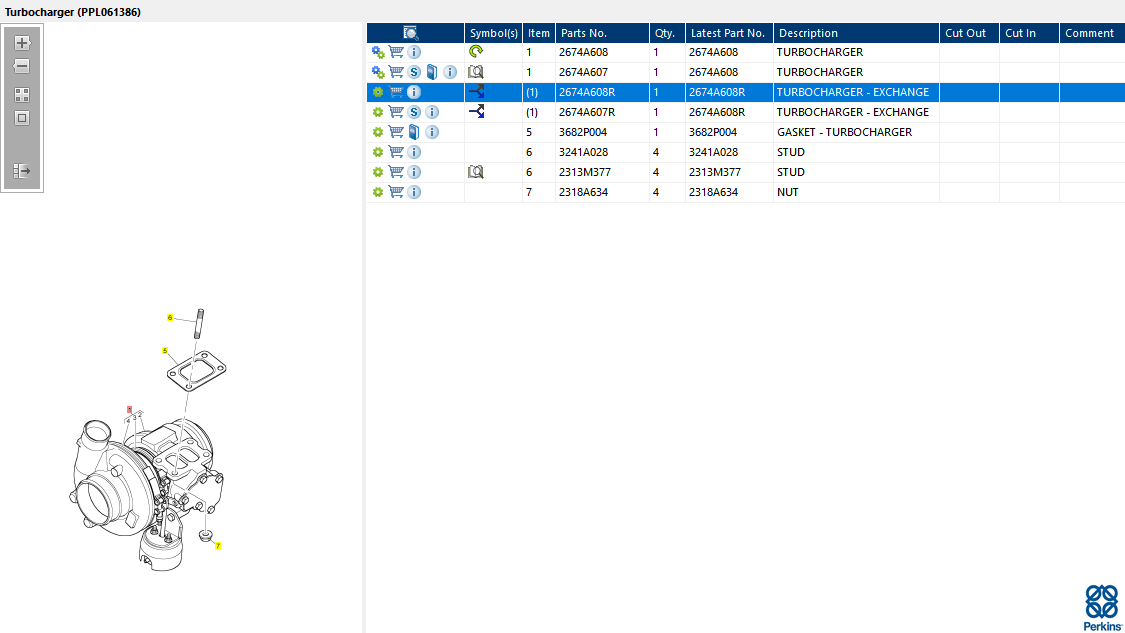The image size is (1125, 633).
Task: Click the branch arrow symbol for 2674A607R
Action: point(476,111)
